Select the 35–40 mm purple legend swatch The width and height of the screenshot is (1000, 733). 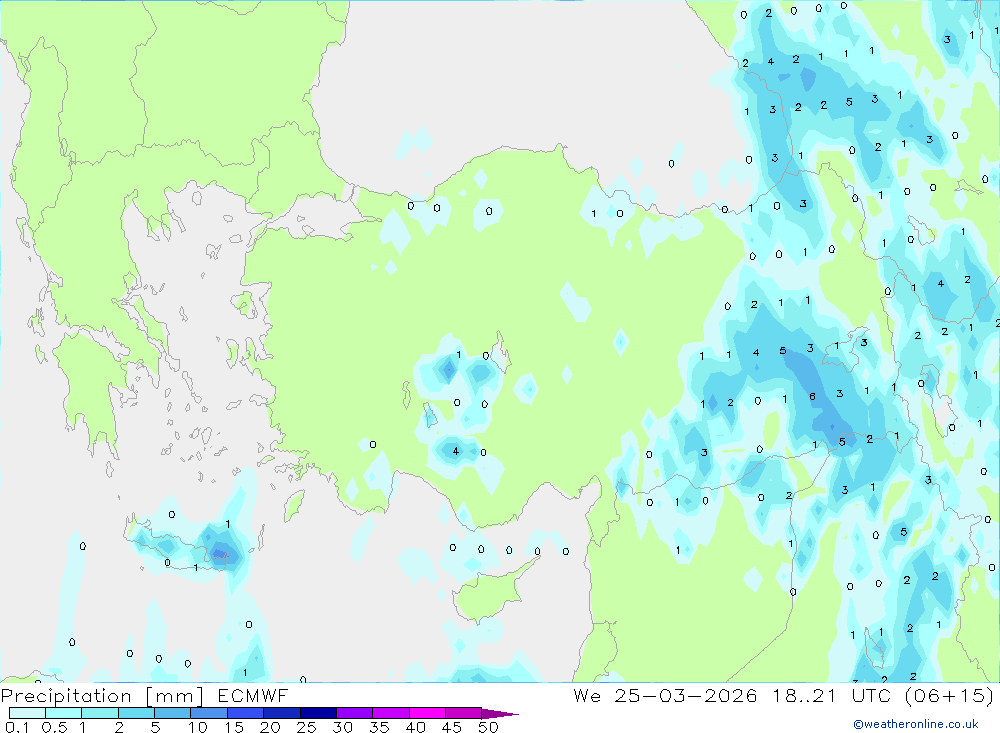391,713
